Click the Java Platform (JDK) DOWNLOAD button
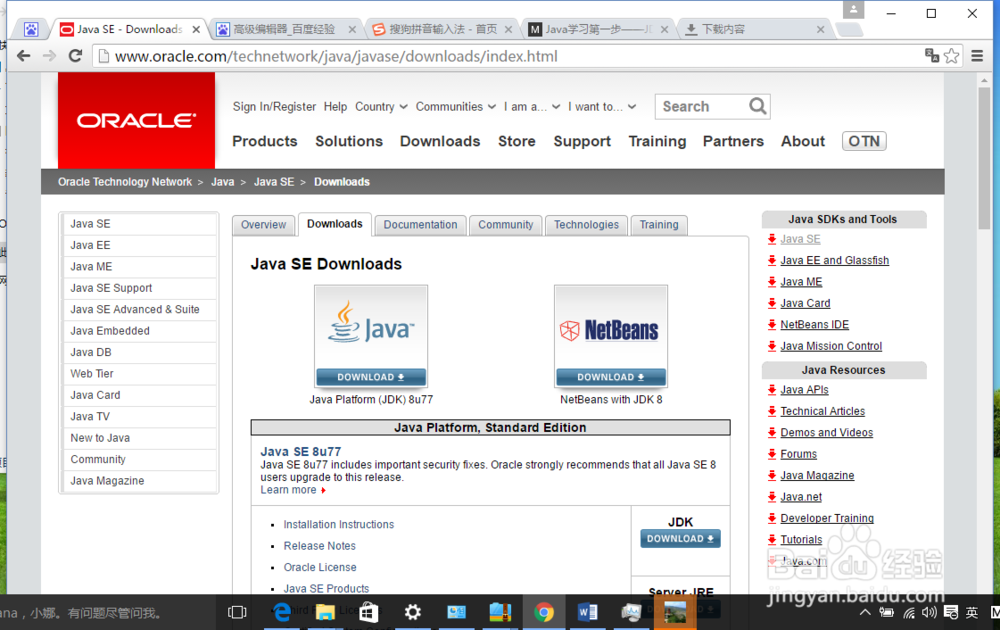This screenshot has width=1000, height=630. coord(371,377)
